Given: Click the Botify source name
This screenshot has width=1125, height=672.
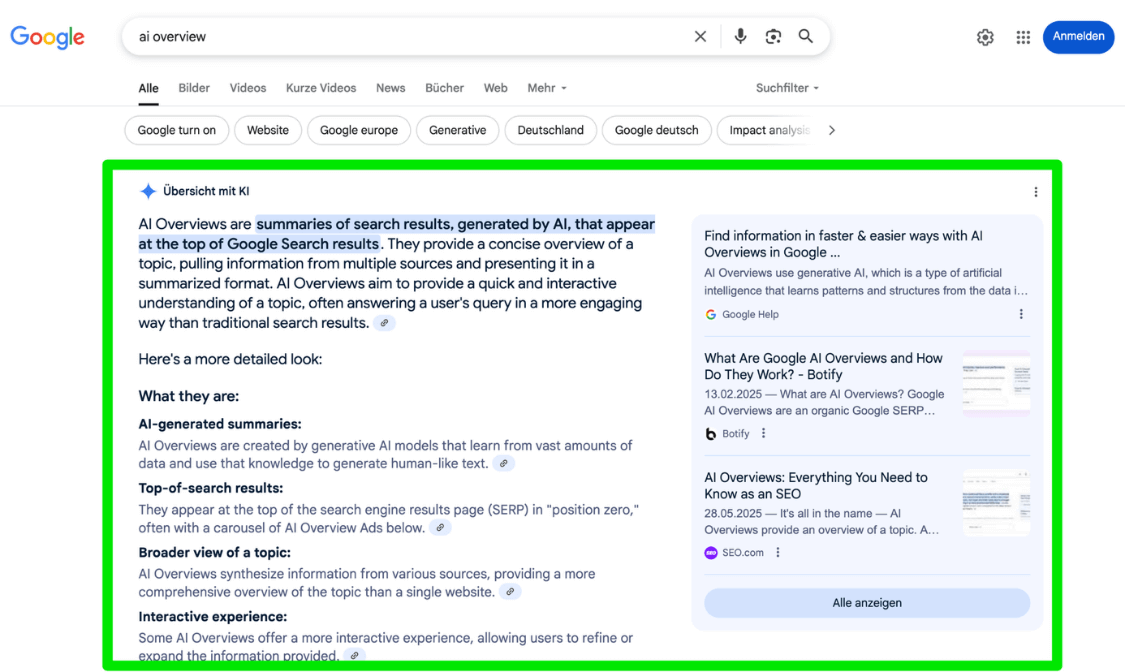Looking at the screenshot, I should (x=736, y=433).
